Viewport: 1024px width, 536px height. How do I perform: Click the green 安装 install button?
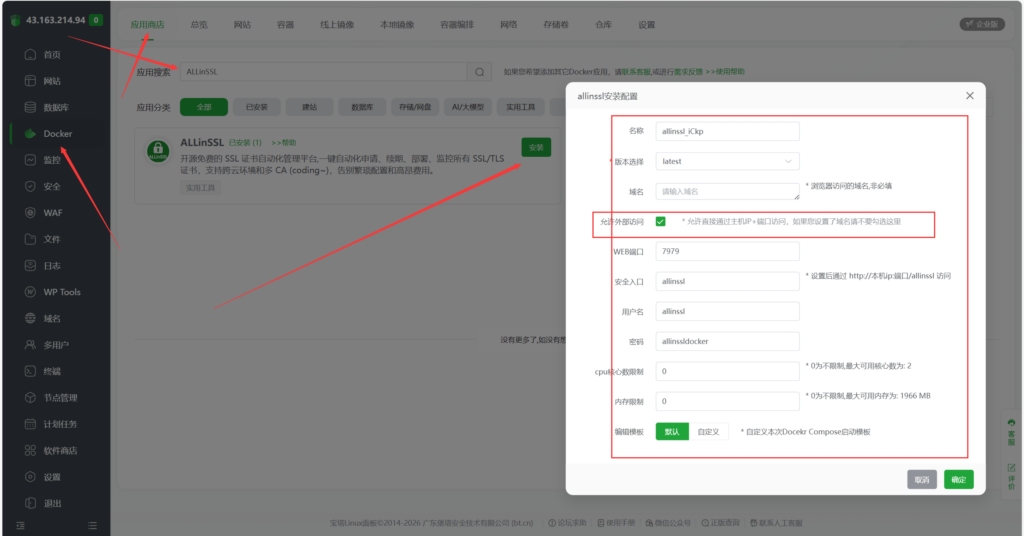(x=536, y=148)
